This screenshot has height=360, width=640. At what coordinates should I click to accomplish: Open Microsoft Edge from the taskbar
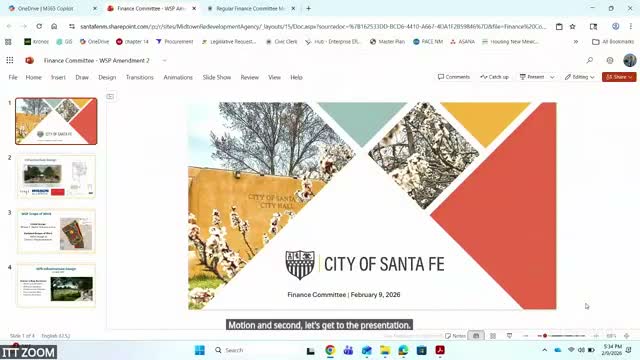(403, 350)
